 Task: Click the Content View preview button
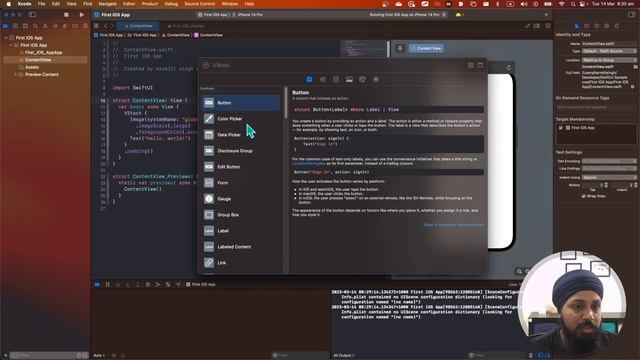pyautogui.click(x=426, y=48)
